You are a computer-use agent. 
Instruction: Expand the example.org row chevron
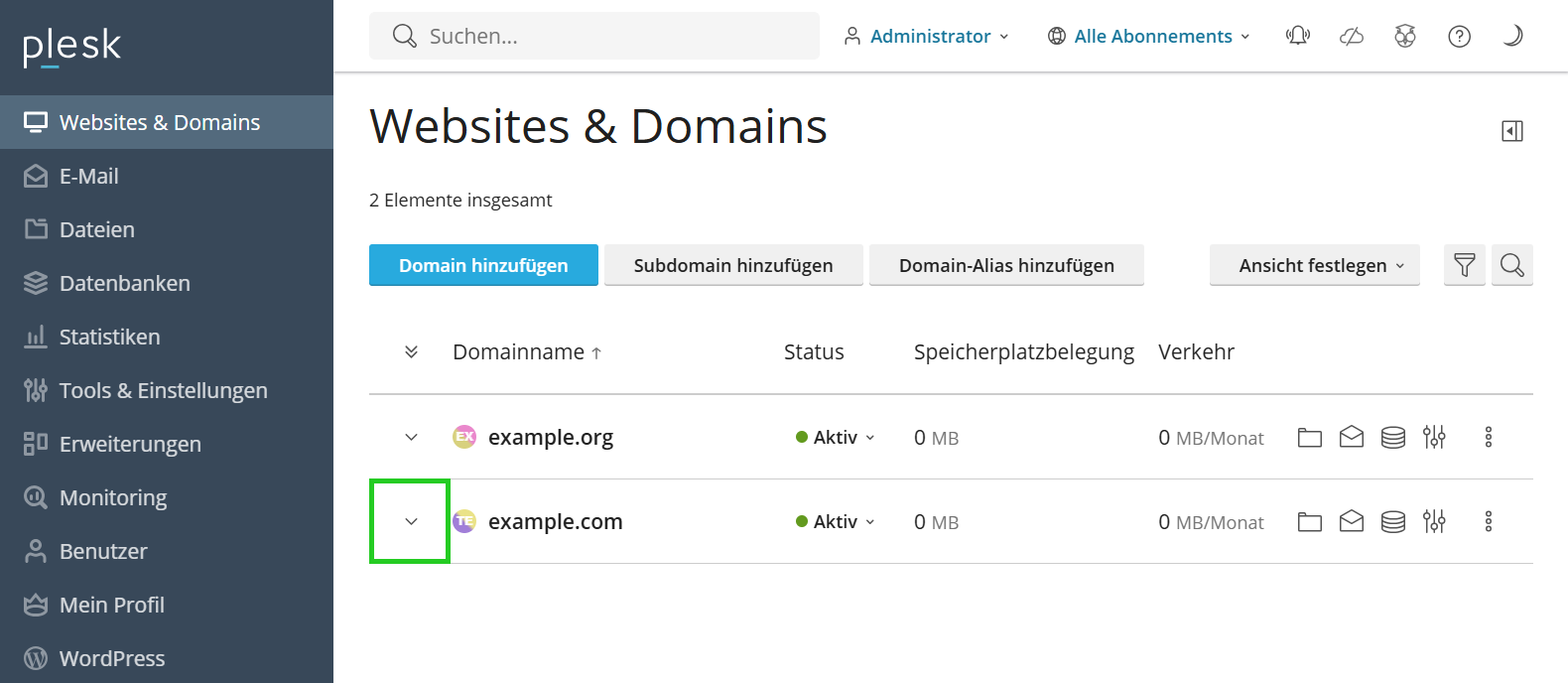(x=411, y=437)
